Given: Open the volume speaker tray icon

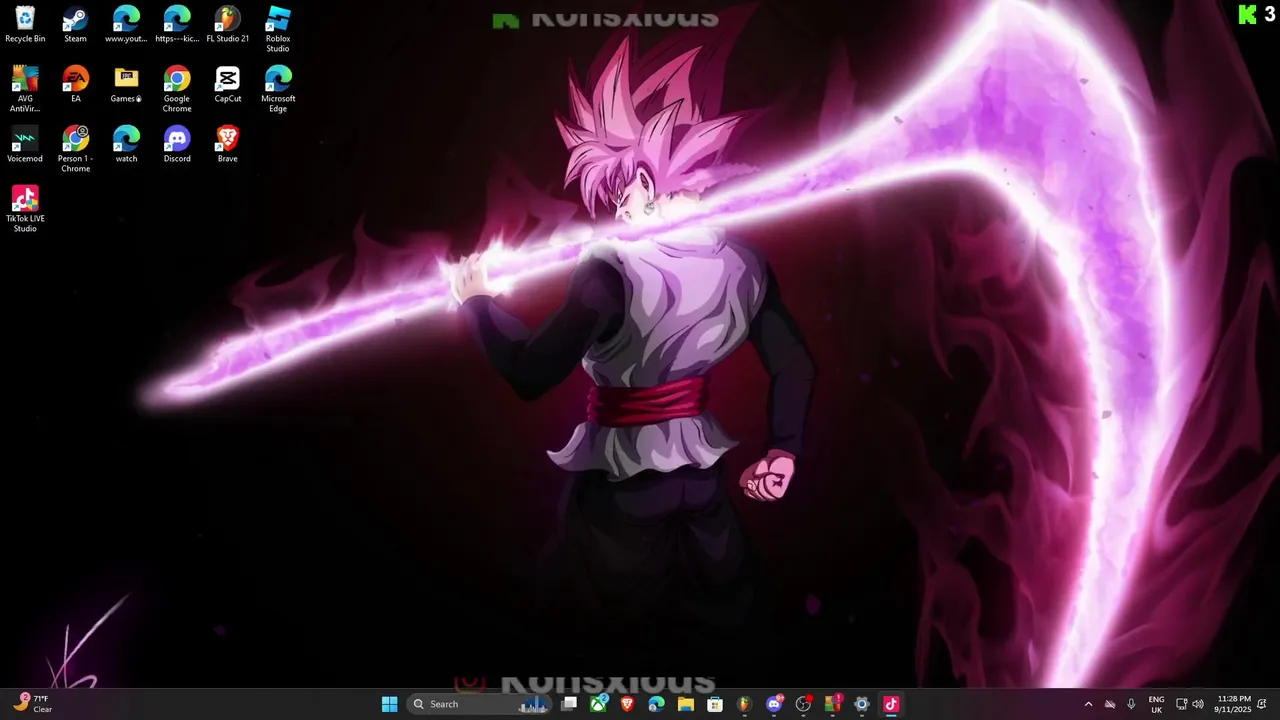Looking at the screenshot, I should [x=1198, y=704].
